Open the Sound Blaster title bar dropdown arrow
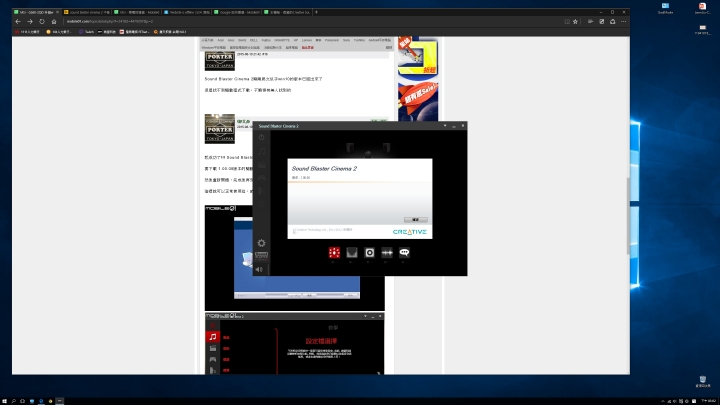Image resolution: width=720 pixels, height=405 pixels. (x=444, y=126)
